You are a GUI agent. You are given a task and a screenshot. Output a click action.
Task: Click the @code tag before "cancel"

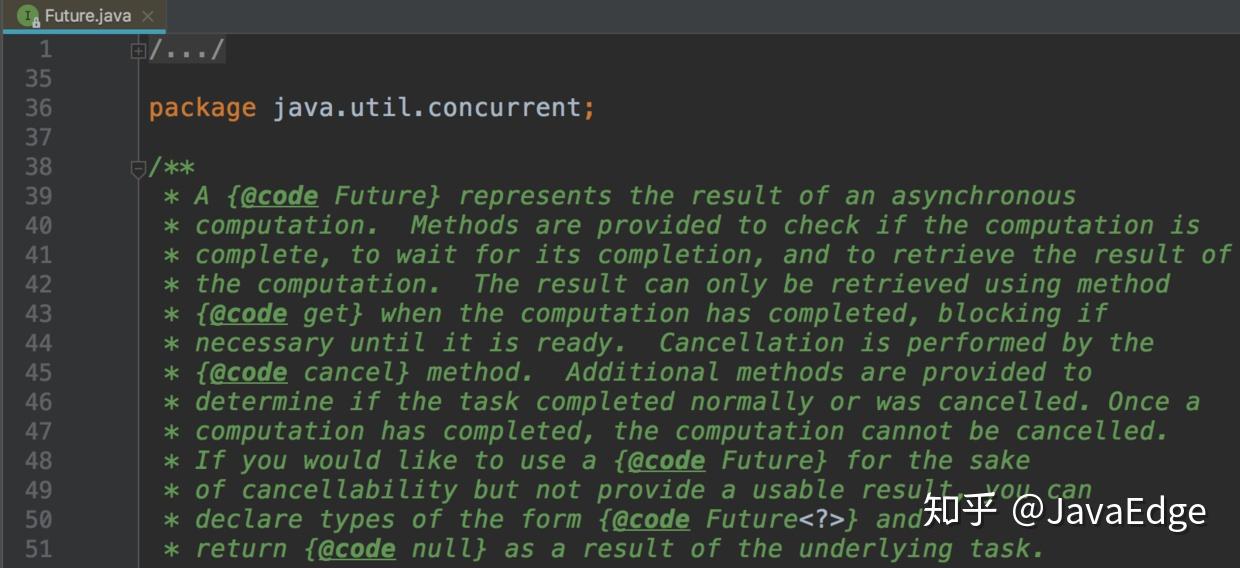click(248, 373)
